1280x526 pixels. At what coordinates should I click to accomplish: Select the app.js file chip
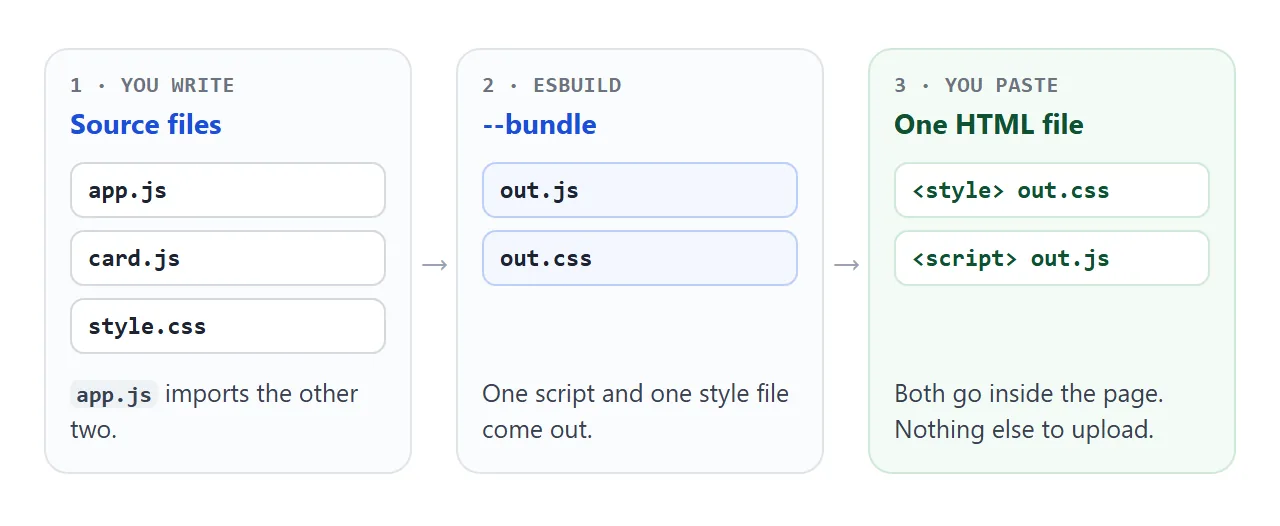(228, 190)
